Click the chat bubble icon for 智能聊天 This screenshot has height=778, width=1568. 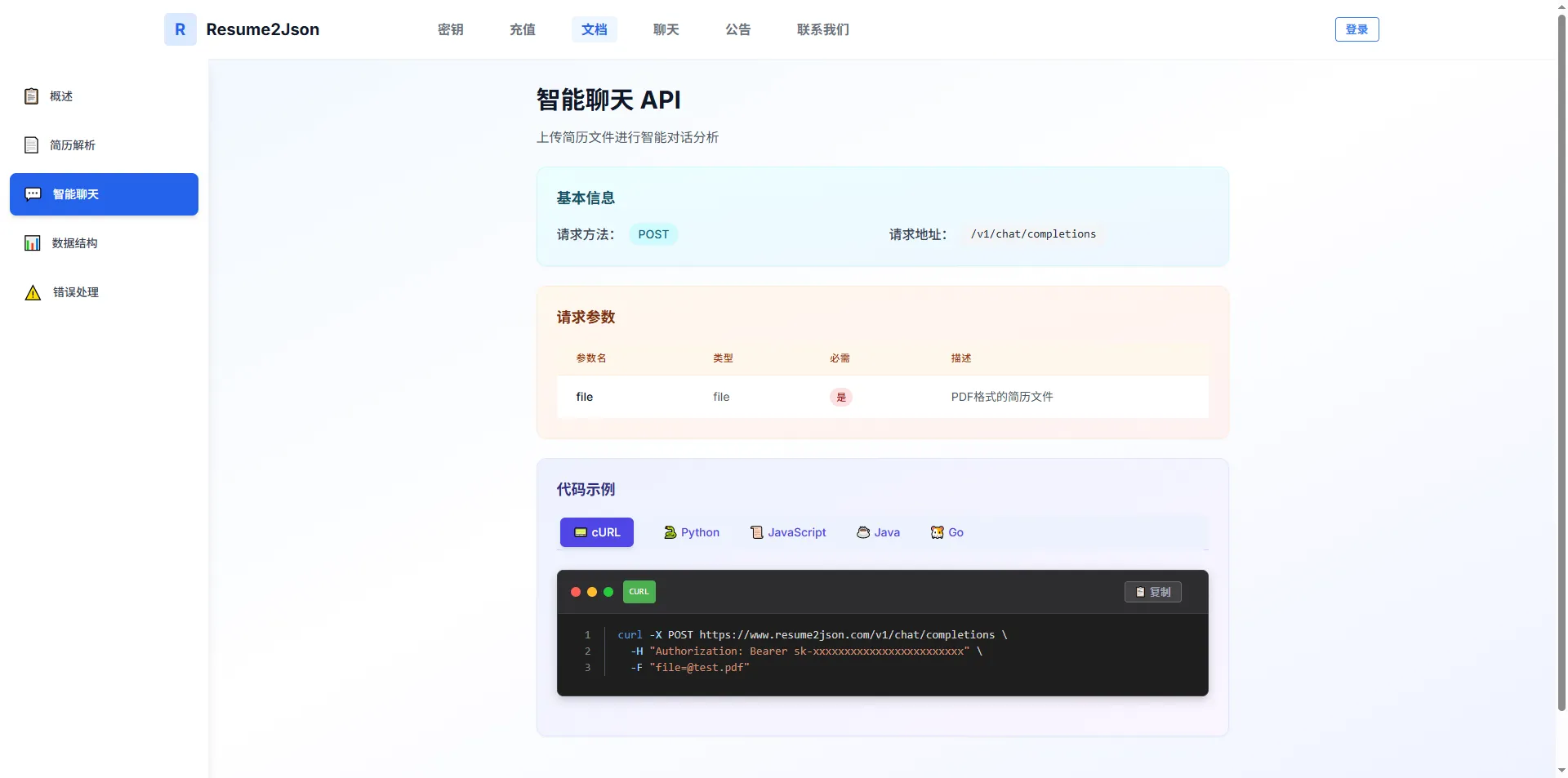pyautogui.click(x=33, y=194)
